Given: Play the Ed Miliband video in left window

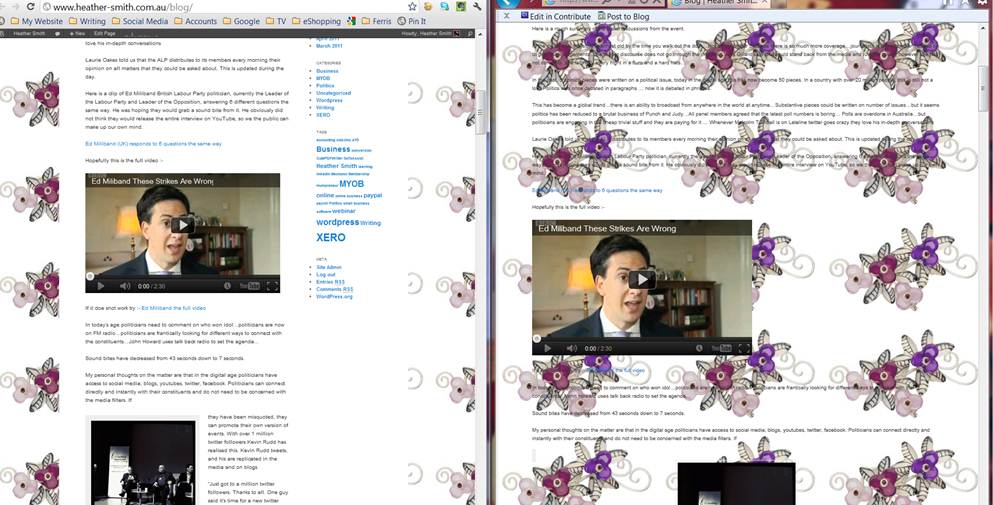Looking at the screenshot, I should coord(182,224).
